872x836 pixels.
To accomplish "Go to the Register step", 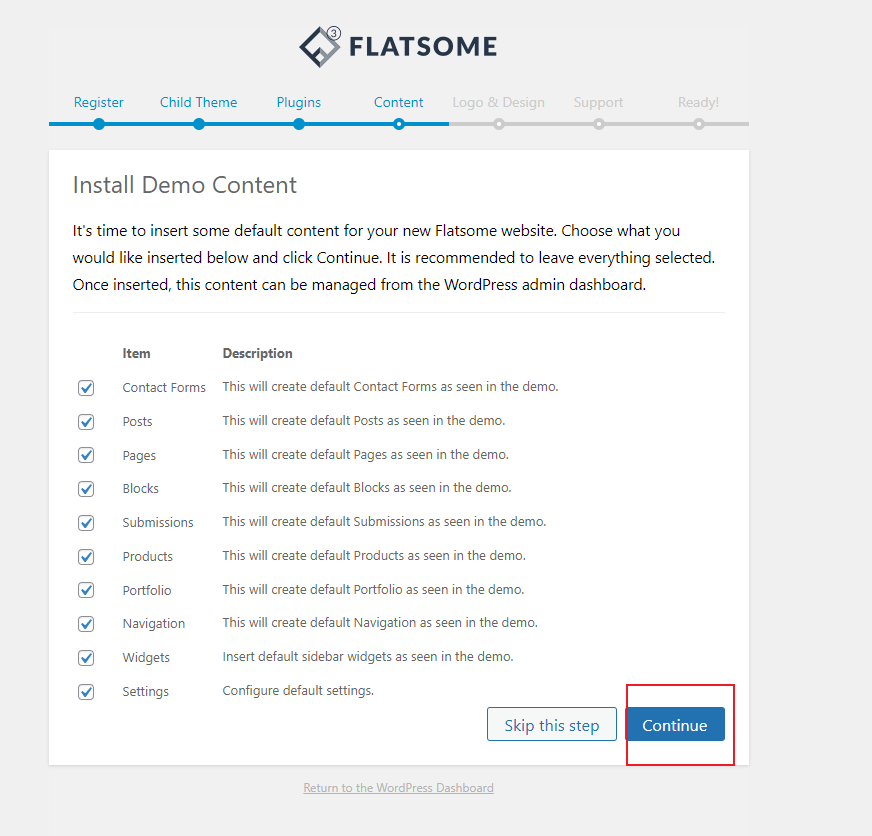I will [98, 102].
